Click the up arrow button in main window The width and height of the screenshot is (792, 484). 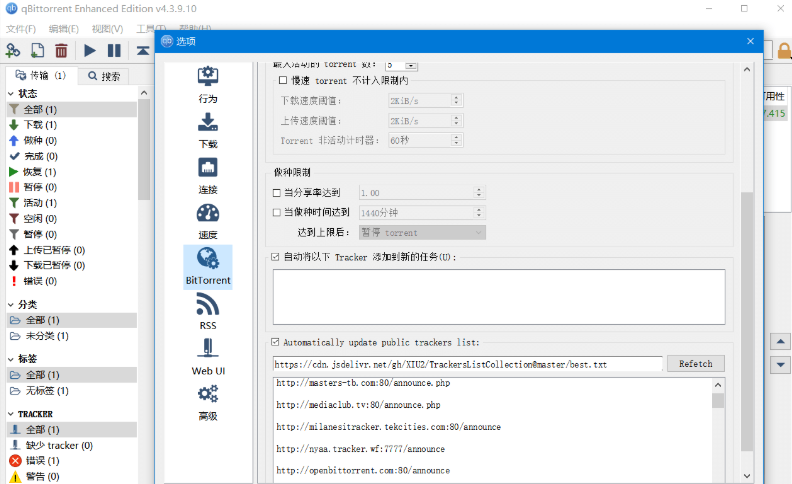(x=780, y=342)
